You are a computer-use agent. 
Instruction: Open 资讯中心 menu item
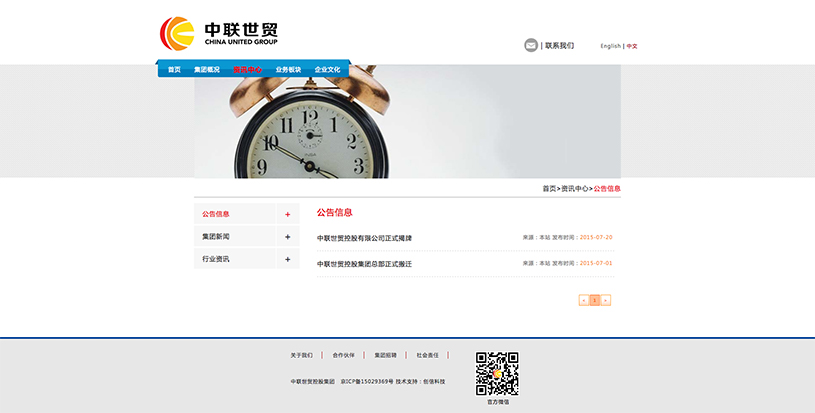(247, 70)
